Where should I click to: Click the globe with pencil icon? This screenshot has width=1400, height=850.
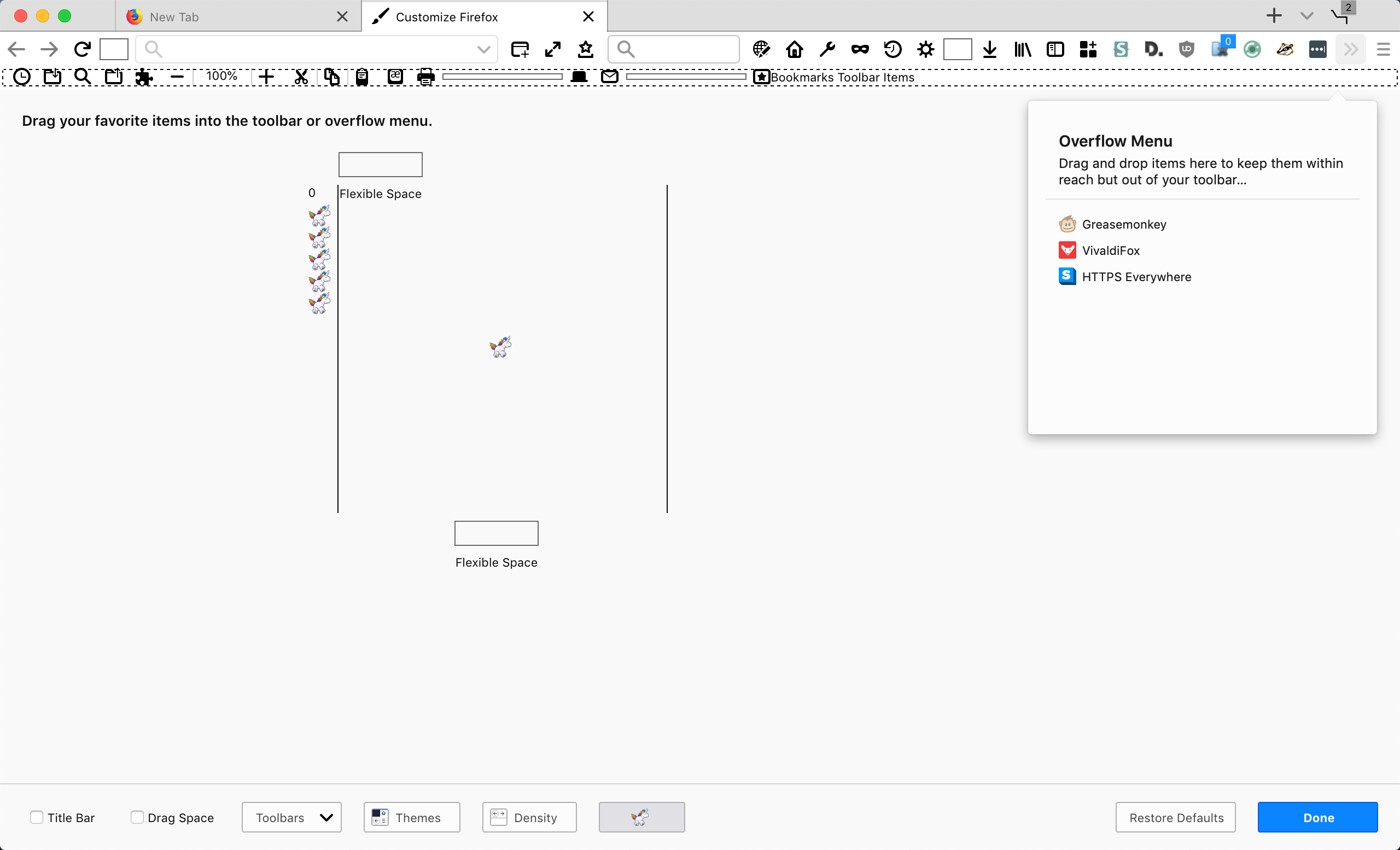[x=761, y=49]
